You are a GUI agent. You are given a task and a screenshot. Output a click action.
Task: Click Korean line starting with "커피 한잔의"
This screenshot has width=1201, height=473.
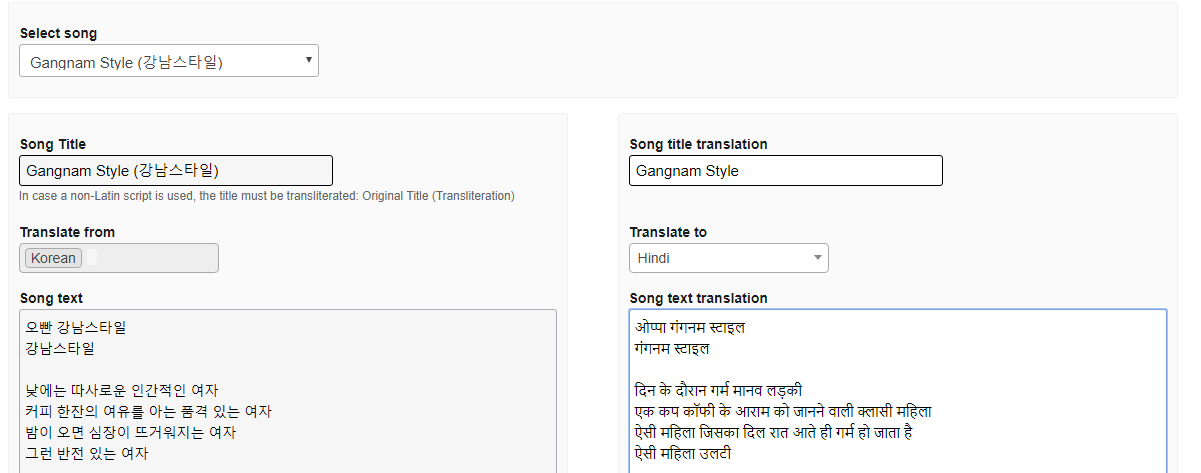click(x=148, y=412)
